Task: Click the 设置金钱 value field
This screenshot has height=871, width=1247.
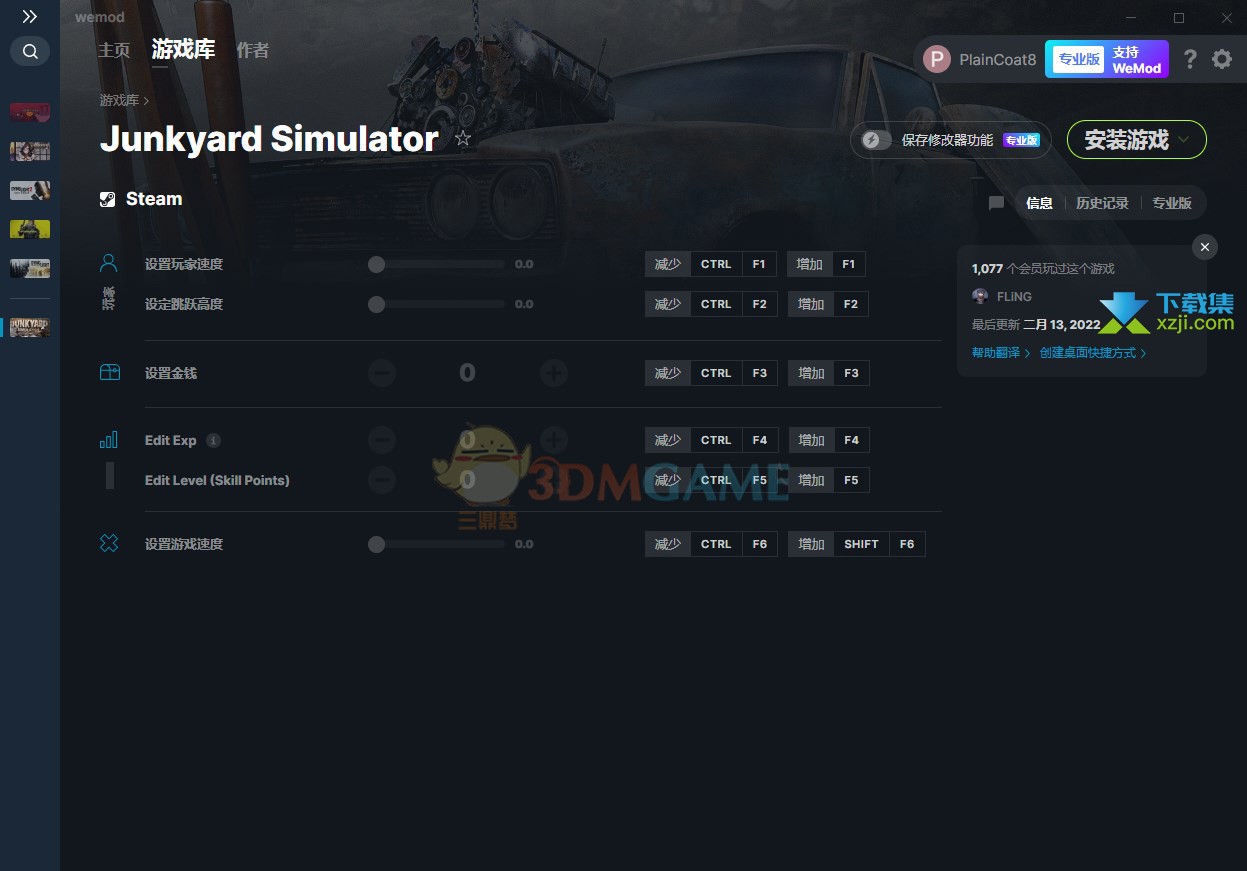Action: pyautogui.click(x=467, y=373)
